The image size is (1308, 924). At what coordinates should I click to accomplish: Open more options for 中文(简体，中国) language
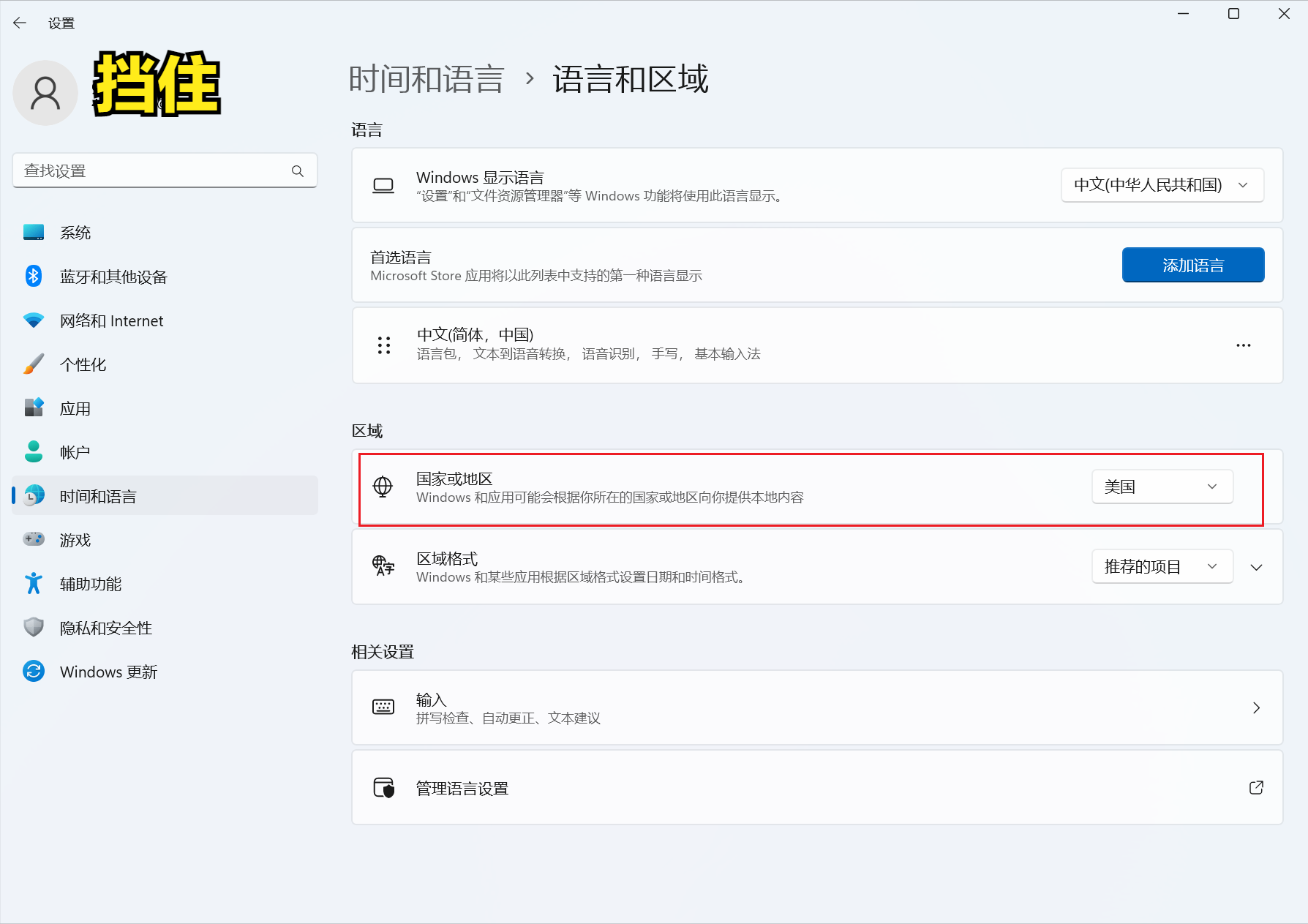click(x=1243, y=345)
